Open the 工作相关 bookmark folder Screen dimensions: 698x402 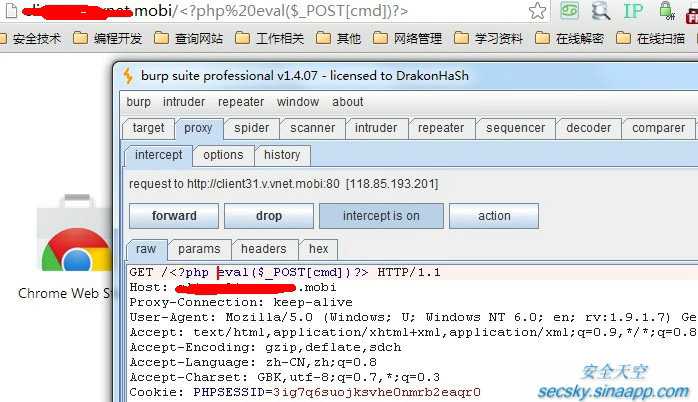(269, 39)
